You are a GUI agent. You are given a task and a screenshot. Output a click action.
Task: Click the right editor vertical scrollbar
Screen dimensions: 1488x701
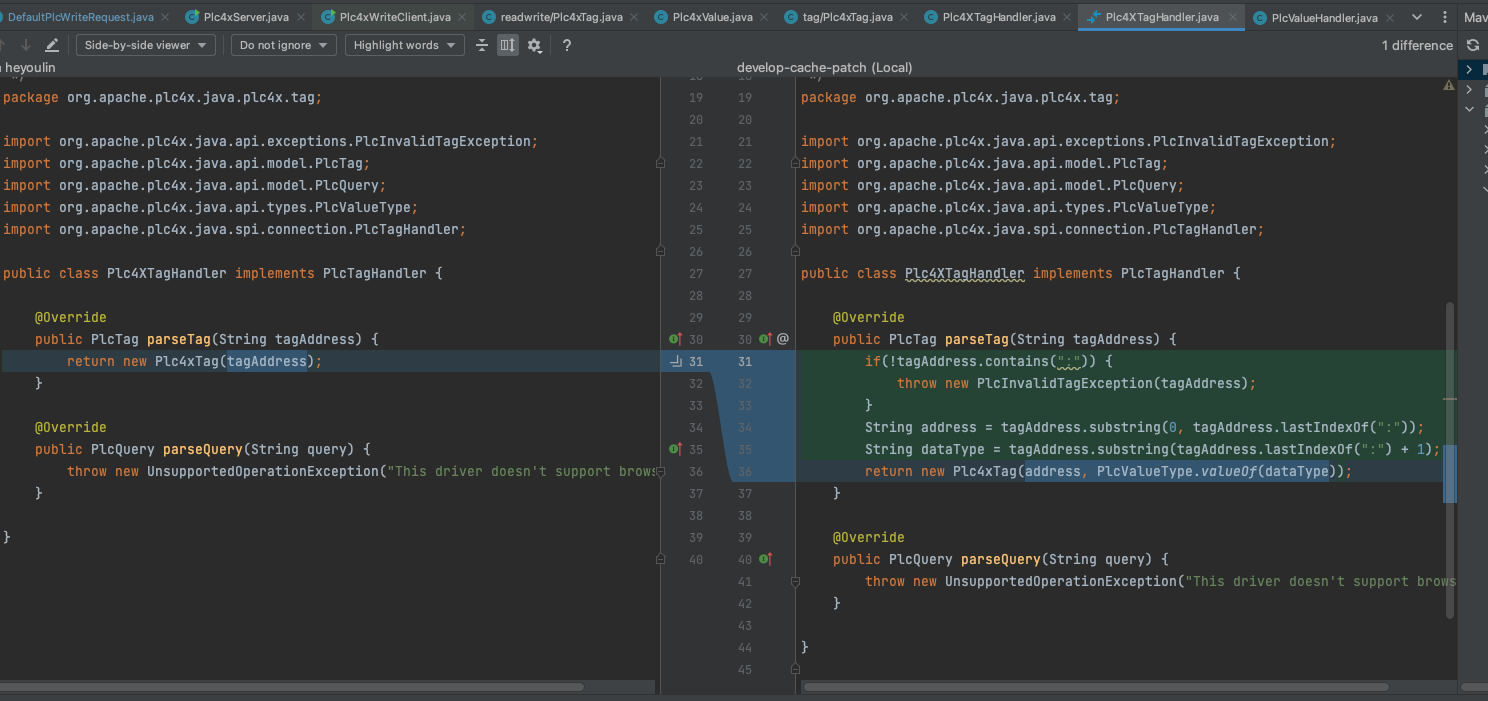[1450, 460]
